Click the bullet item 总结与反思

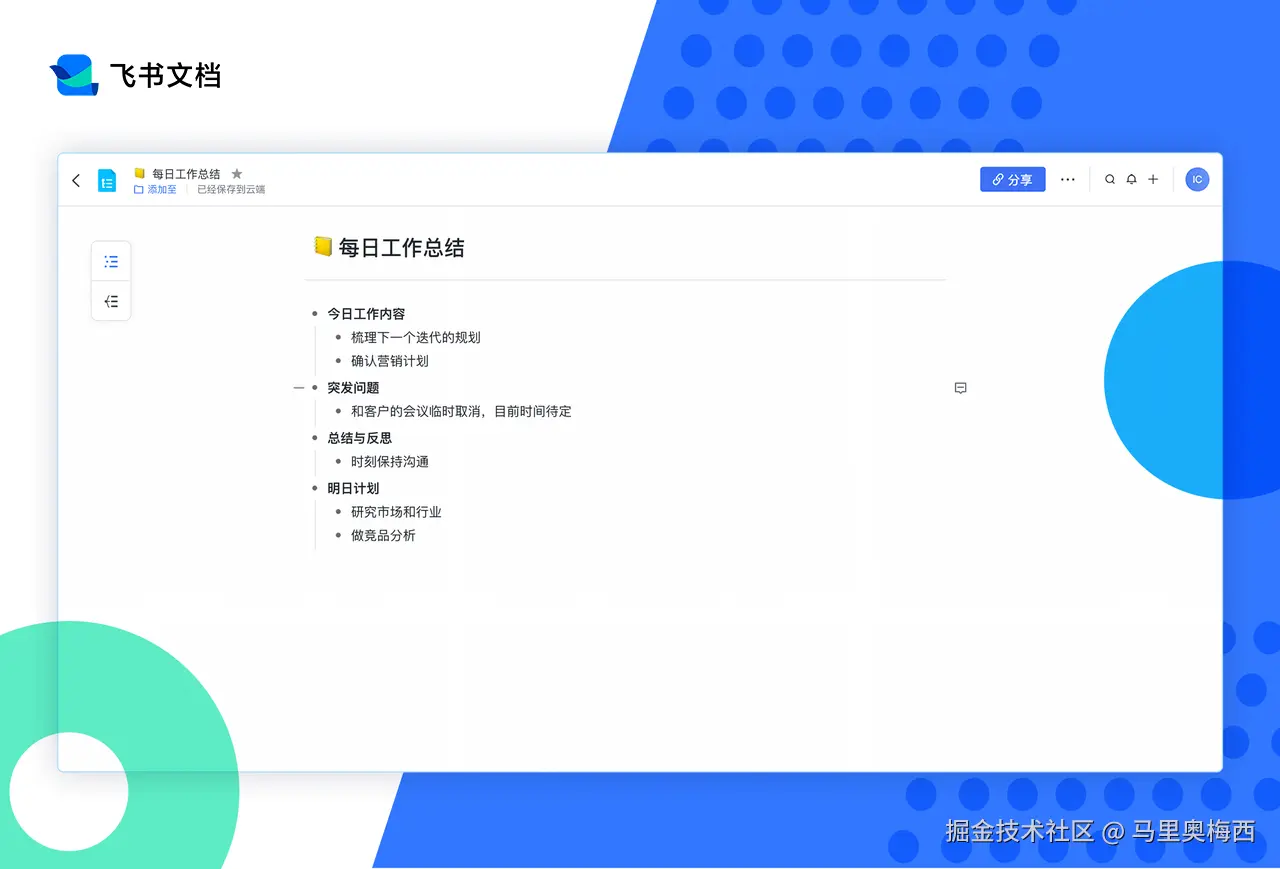359,438
